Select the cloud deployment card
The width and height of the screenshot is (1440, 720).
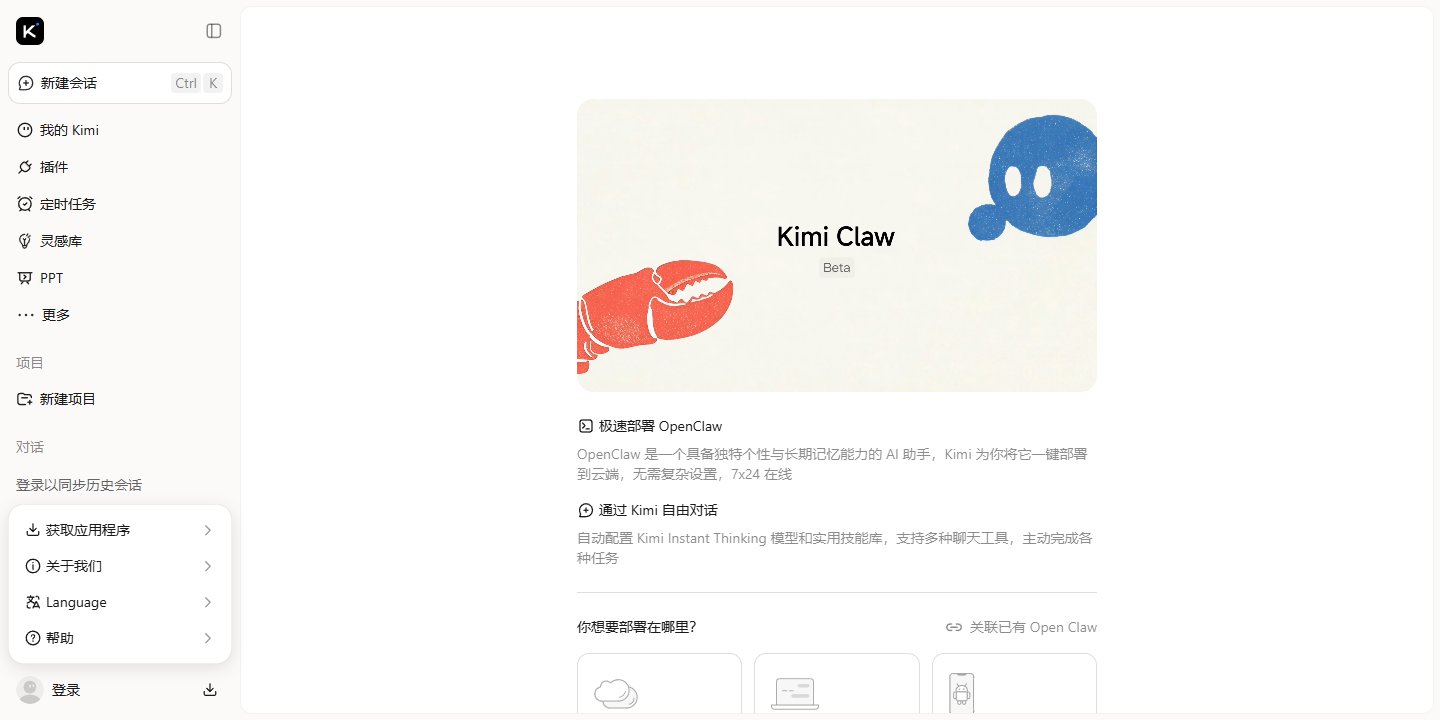pyautogui.click(x=660, y=684)
